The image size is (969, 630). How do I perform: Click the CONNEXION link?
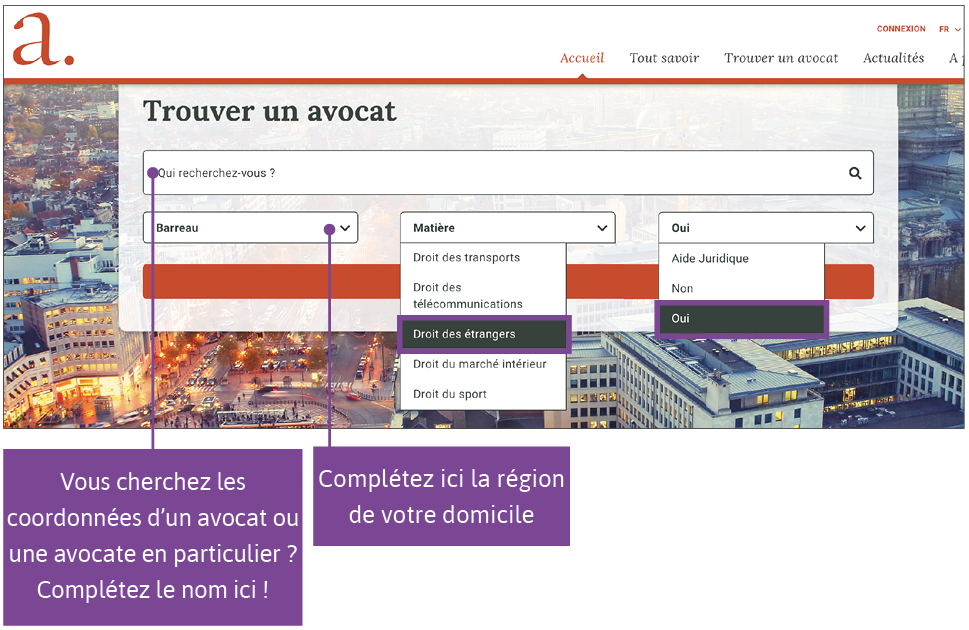click(x=899, y=29)
